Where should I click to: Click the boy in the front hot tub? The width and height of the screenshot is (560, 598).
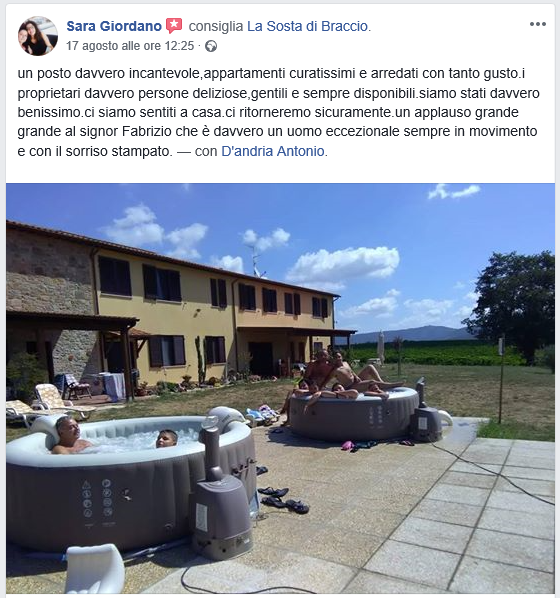tap(167, 439)
